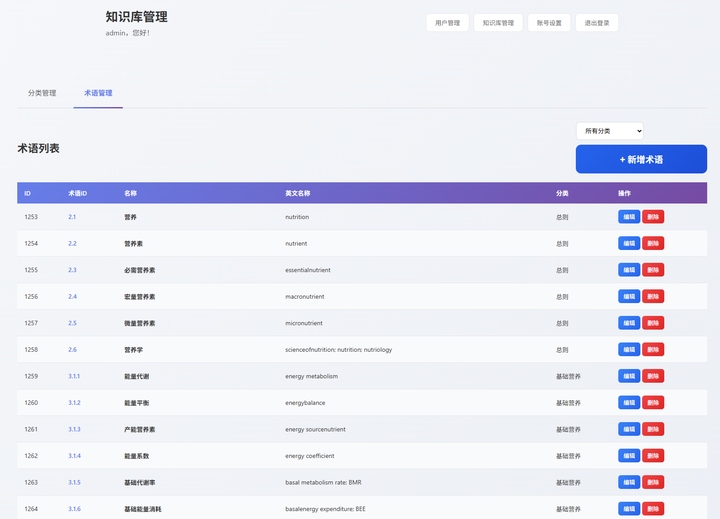Delete row 1254 营养素

(x=652, y=243)
